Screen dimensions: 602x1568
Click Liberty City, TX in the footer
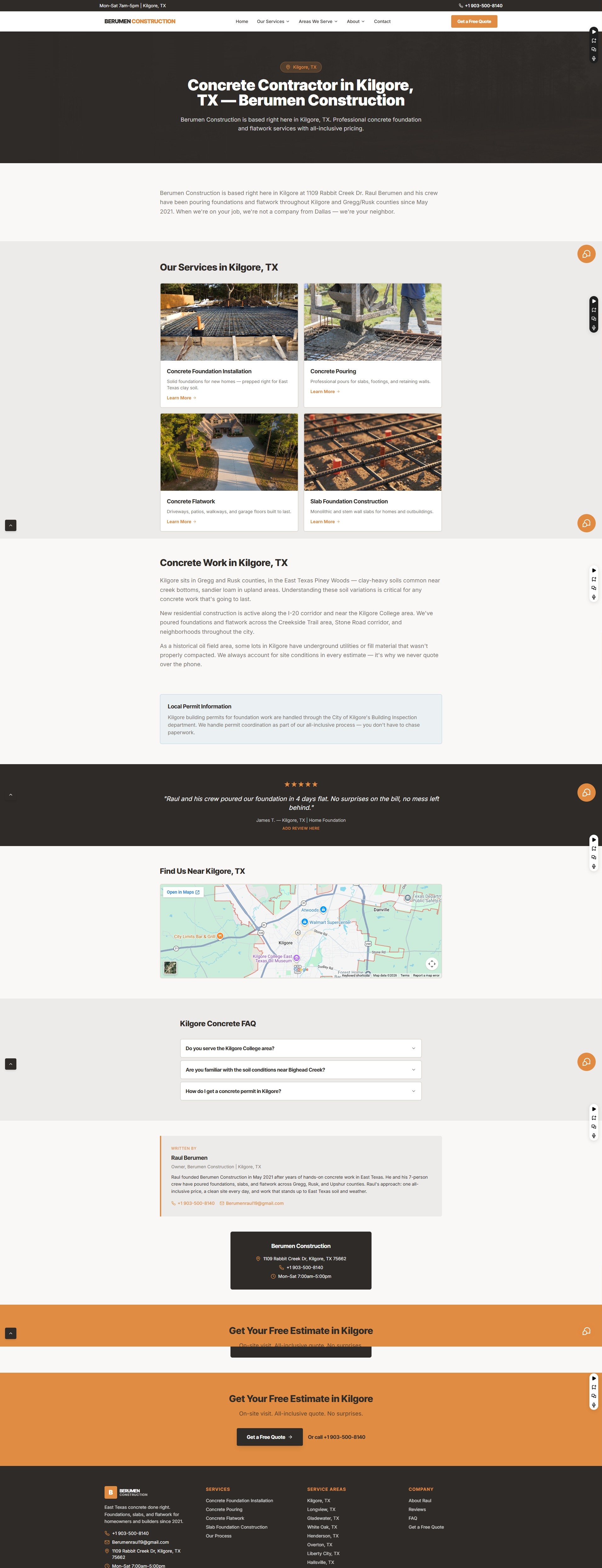coord(323,1554)
